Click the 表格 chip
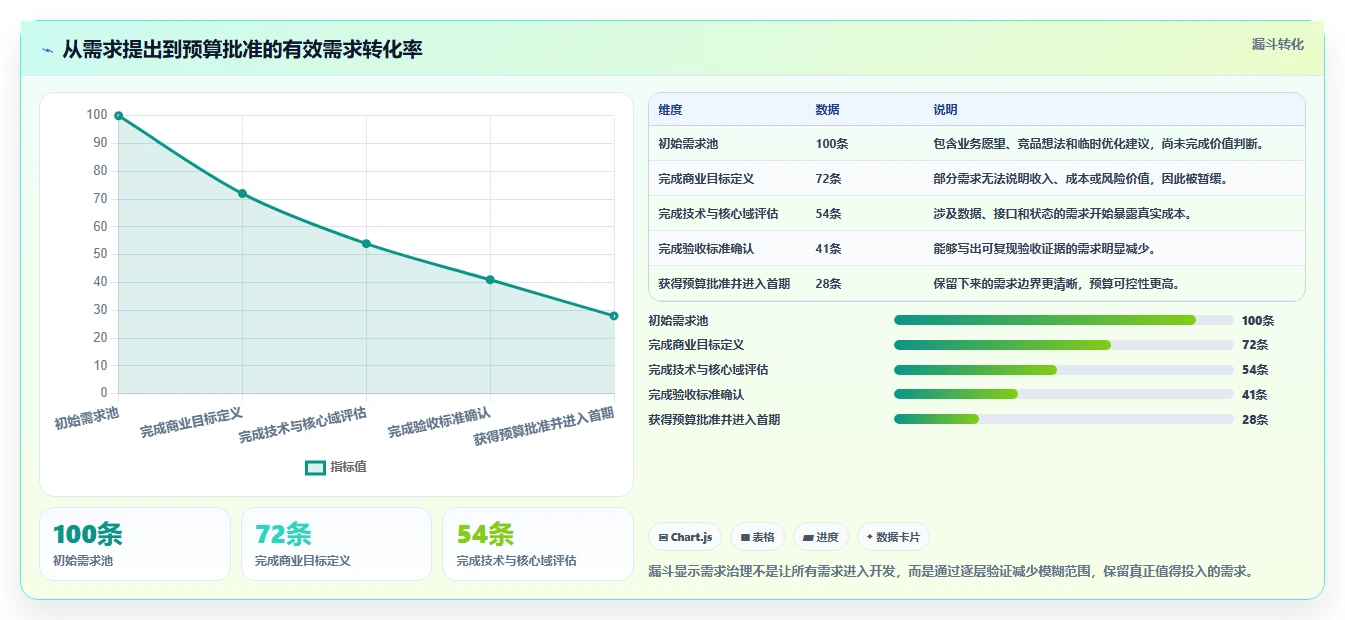The image size is (1345, 620). [x=758, y=537]
